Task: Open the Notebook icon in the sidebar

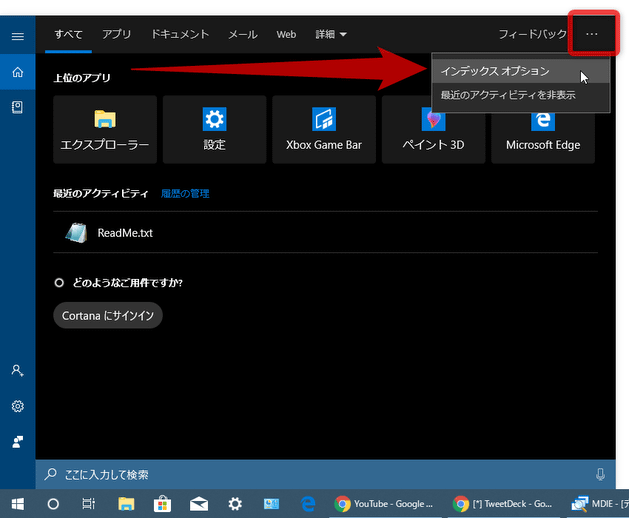Action: [x=18, y=107]
